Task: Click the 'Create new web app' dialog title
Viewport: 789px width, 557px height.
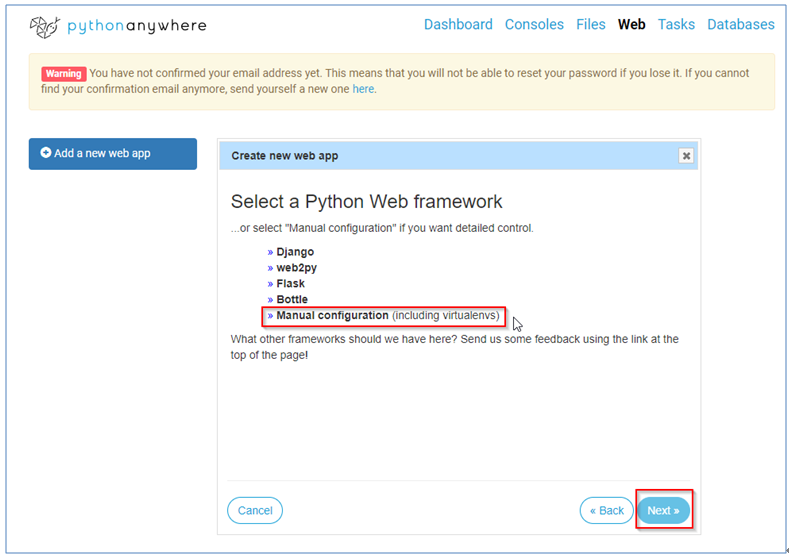Action: (x=285, y=156)
